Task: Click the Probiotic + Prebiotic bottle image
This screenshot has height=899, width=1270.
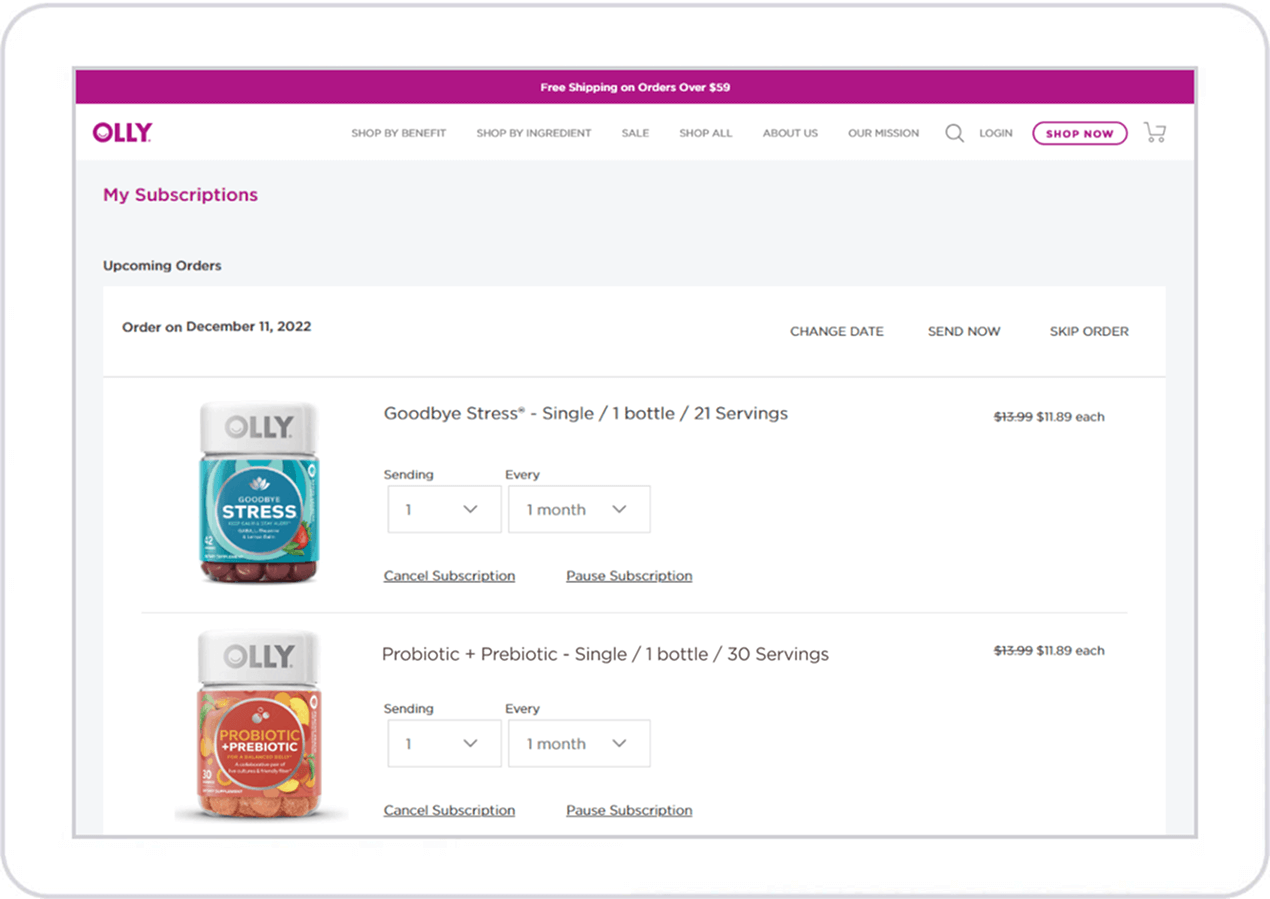Action: [x=260, y=725]
